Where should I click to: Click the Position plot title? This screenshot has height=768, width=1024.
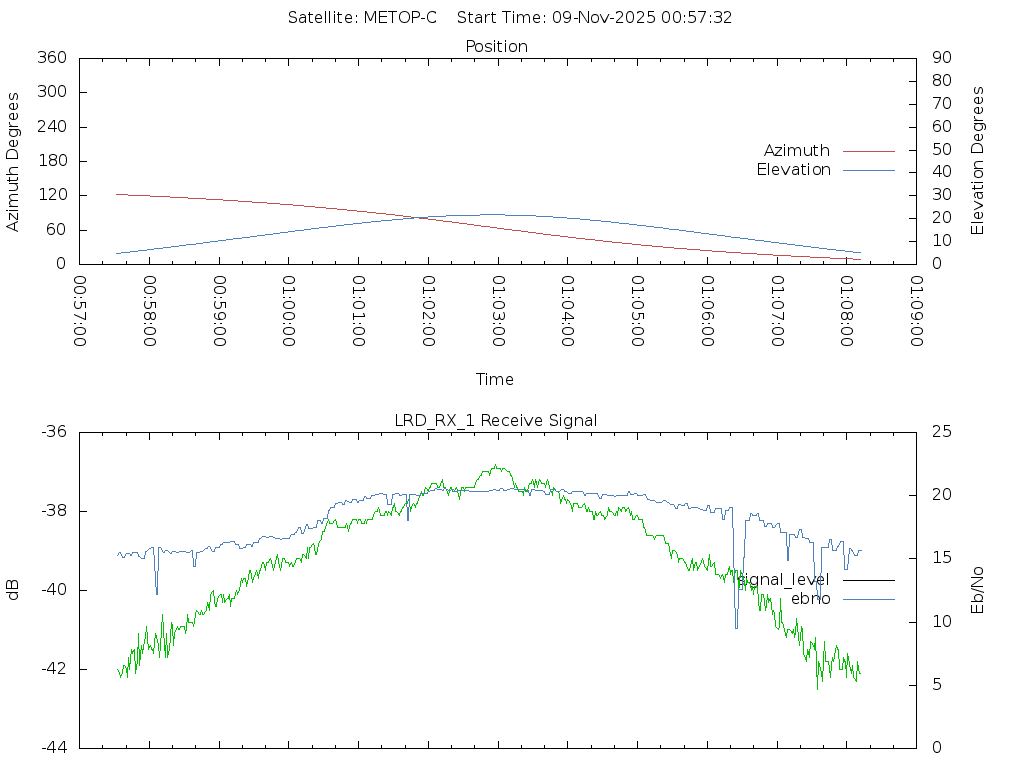[x=496, y=47]
